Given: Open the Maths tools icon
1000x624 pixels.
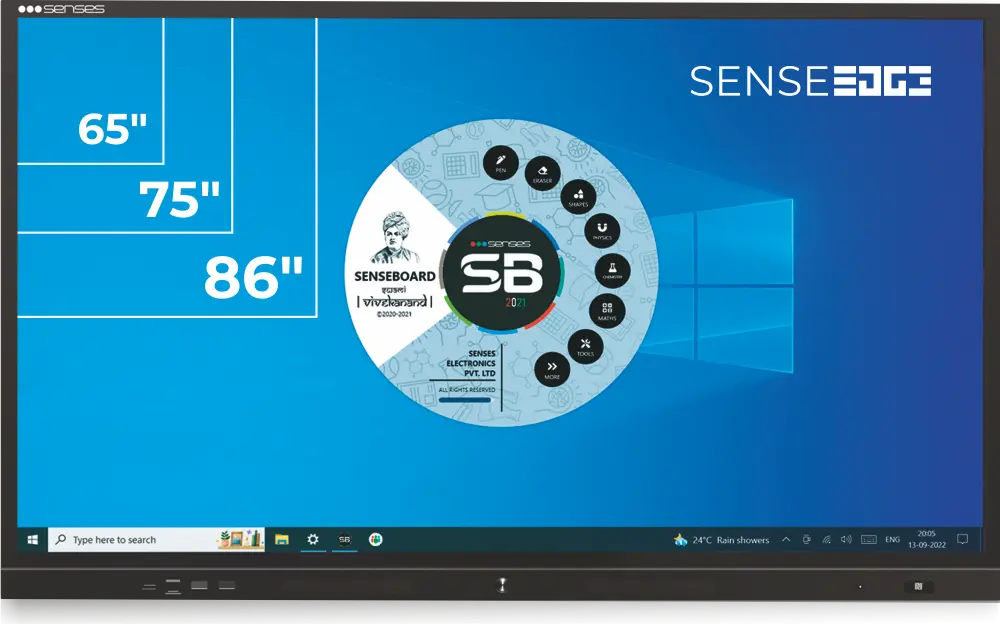Looking at the screenshot, I should click(607, 311).
